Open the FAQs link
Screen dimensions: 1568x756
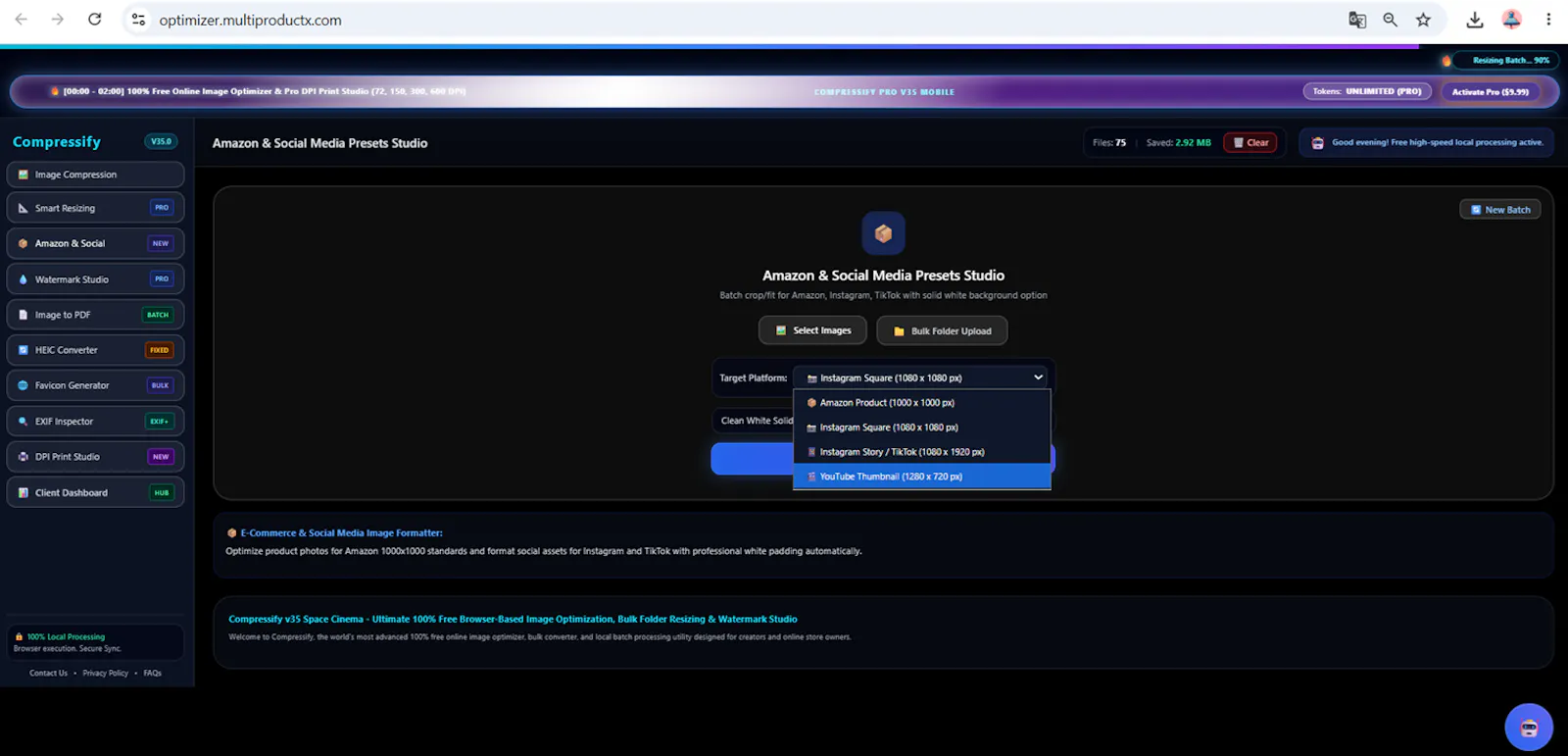[153, 674]
